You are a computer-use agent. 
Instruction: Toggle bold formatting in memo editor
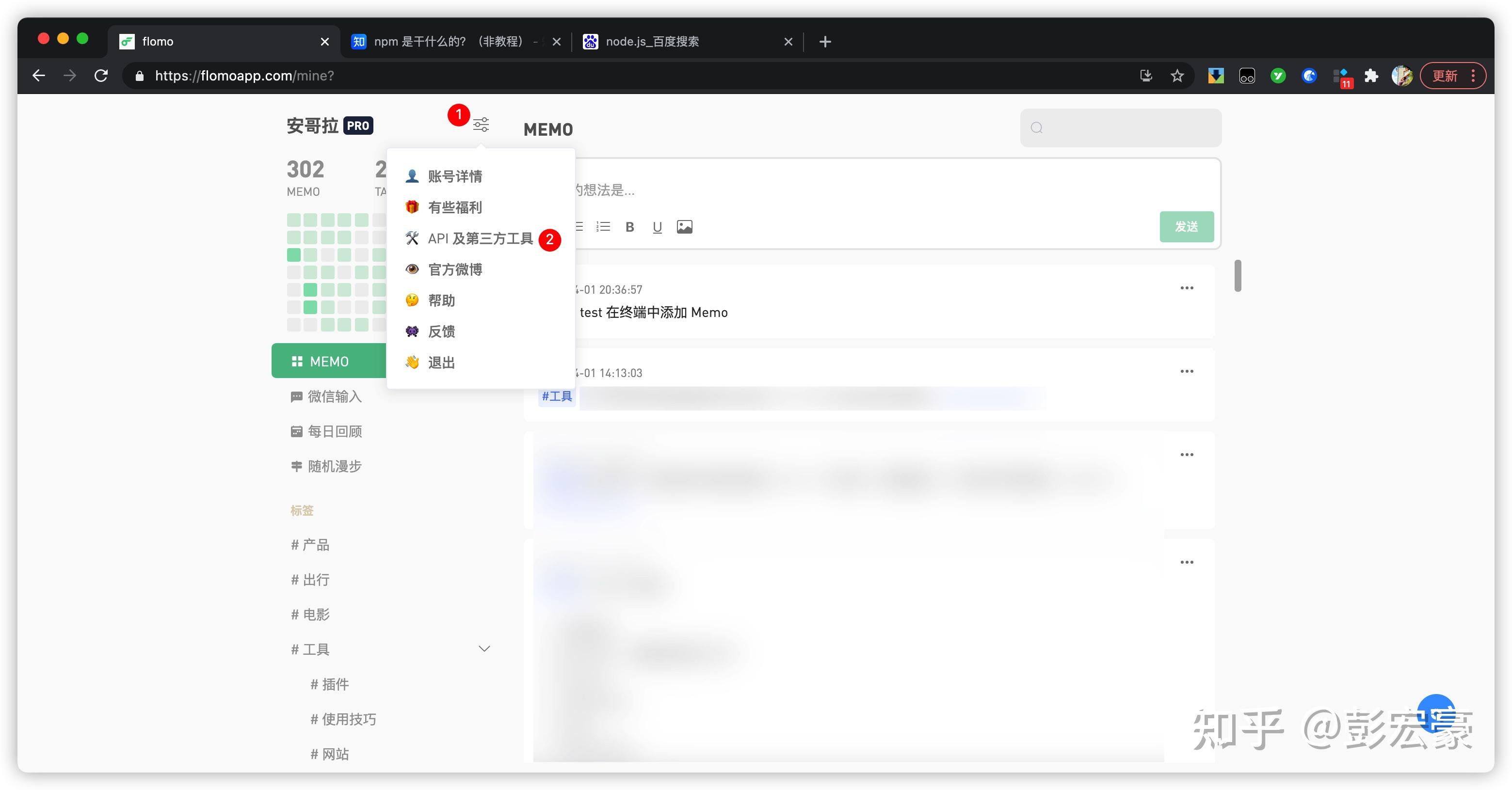629,227
